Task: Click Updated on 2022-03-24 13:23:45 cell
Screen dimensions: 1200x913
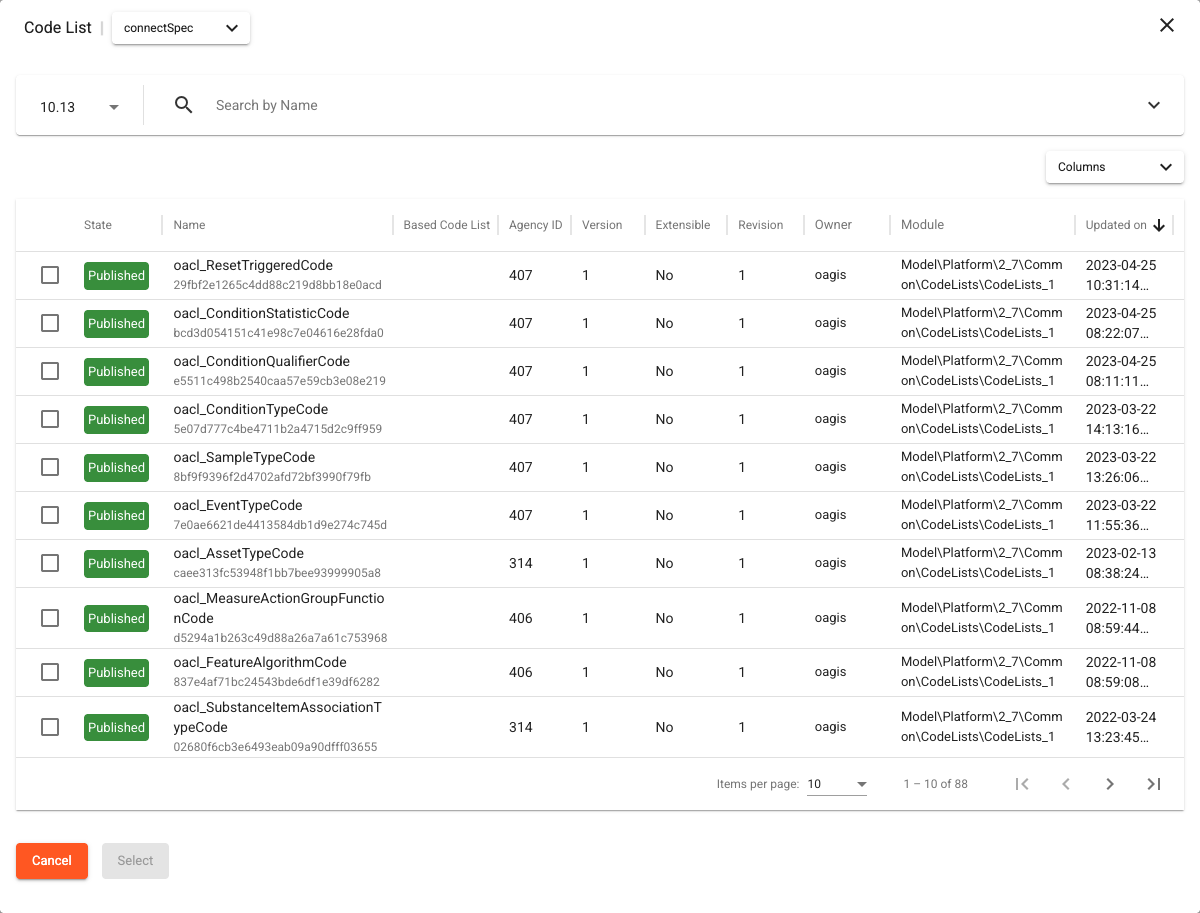Action: 1121,727
